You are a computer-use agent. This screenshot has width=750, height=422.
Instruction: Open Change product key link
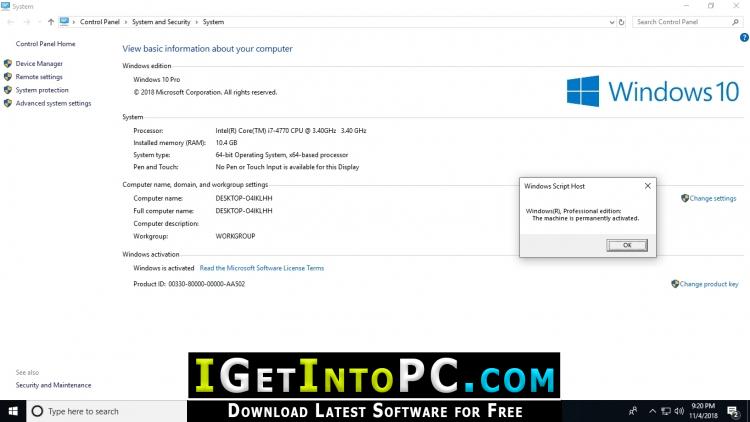[x=709, y=284]
